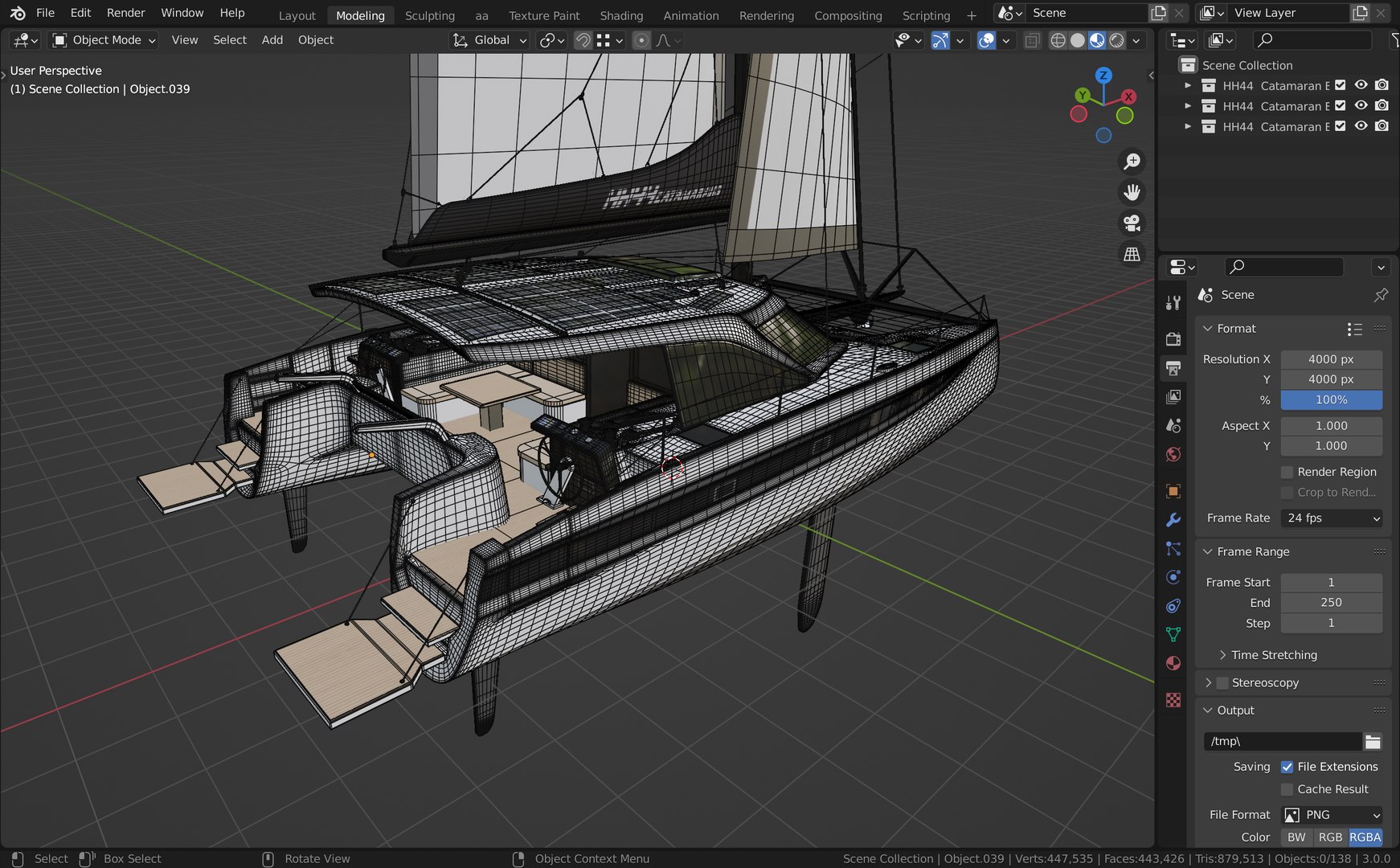This screenshot has width=1400, height=868.
Task: Hide first HH44 Catamaran collection with eye icon
Action: pyautogui.click(x=1361, y=85)
